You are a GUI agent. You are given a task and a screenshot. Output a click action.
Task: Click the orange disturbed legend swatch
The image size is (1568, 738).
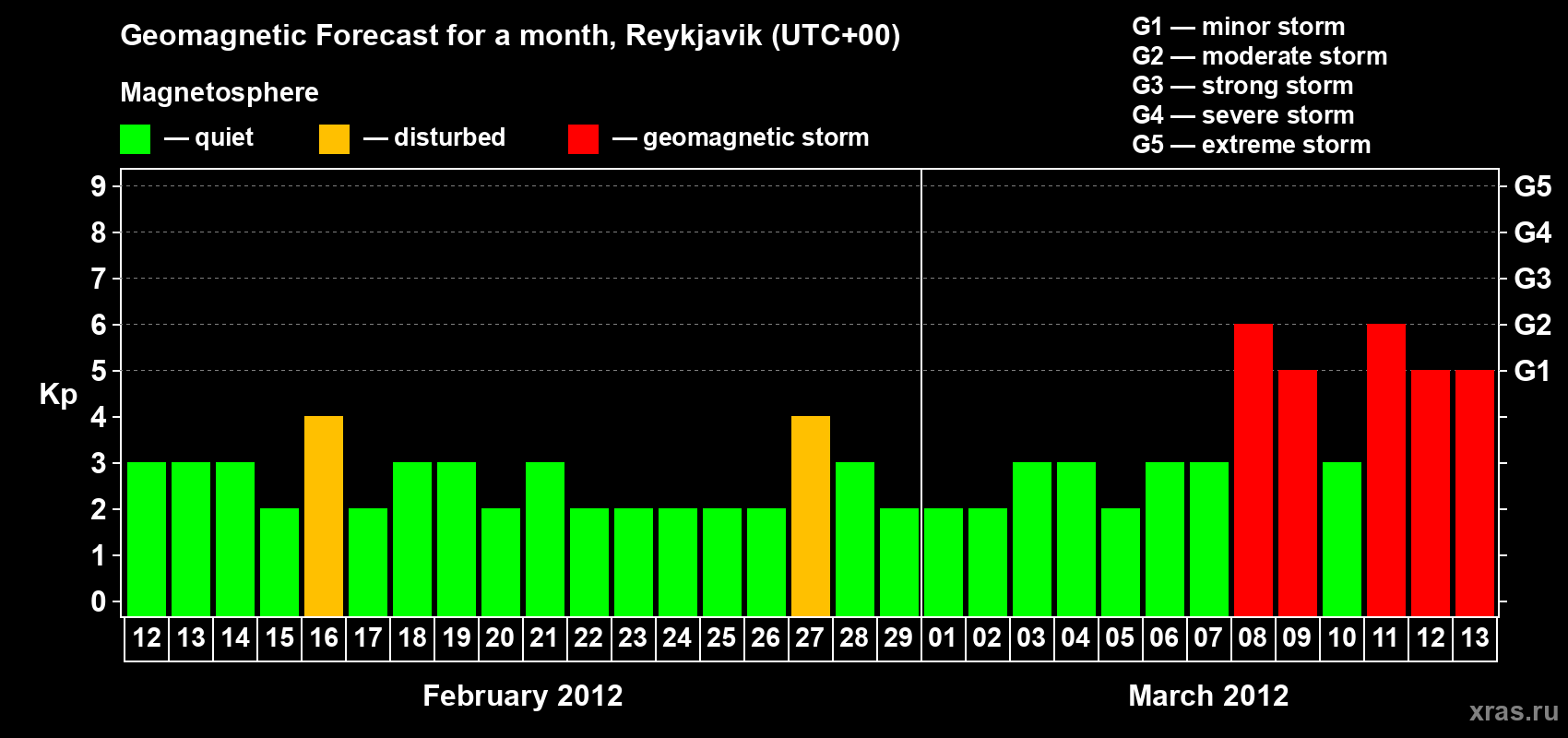coord(334,139)
